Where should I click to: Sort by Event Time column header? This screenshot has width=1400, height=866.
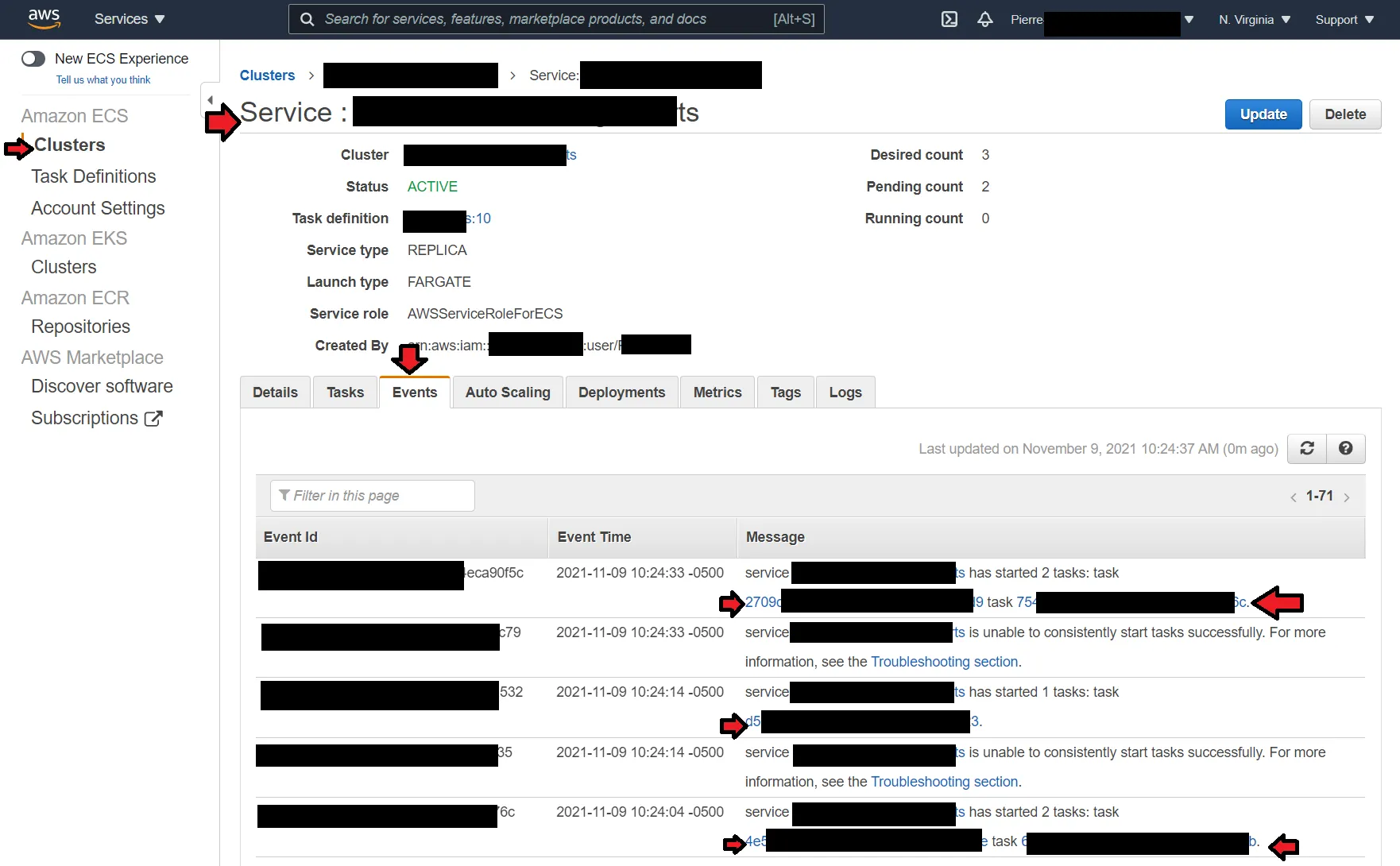point(643,537)
